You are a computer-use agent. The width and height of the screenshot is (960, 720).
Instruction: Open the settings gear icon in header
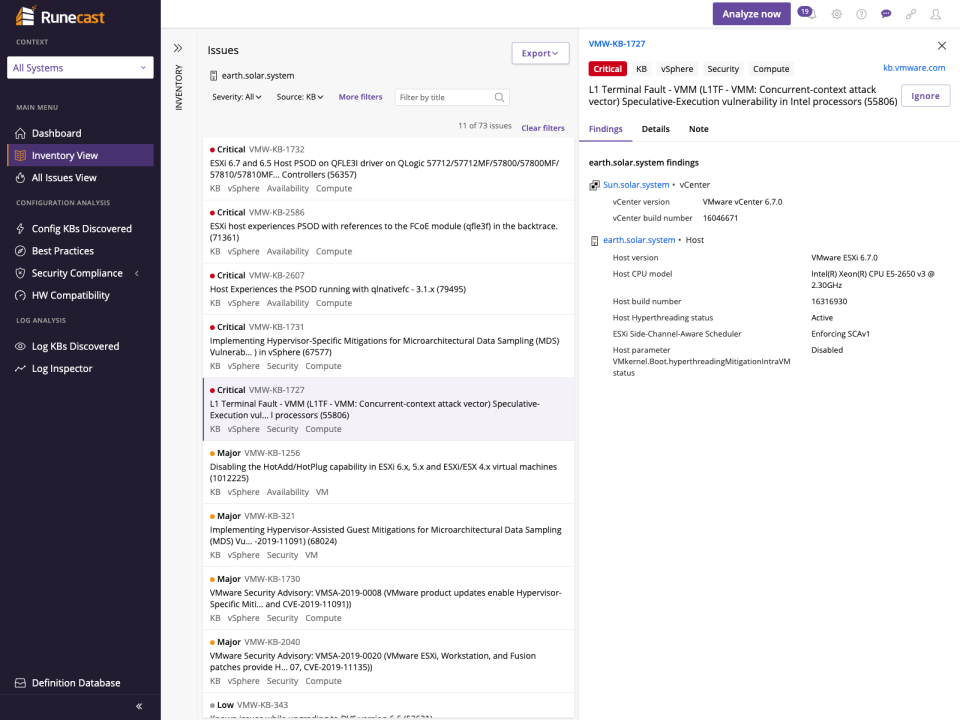[836, 14]
